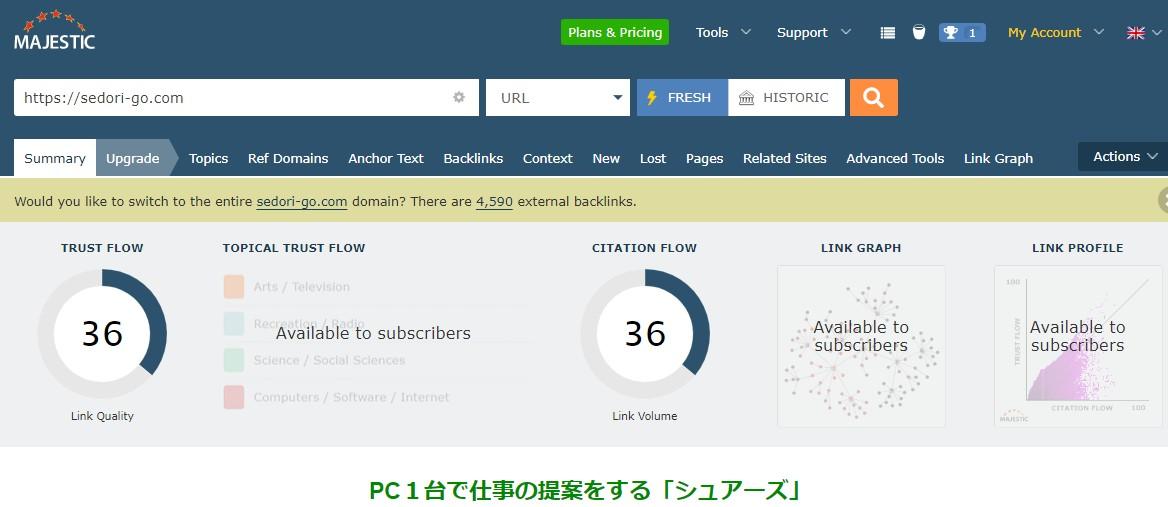Click the URL search input field
This screenshot has width=1168, height=507.
pyautogui.click(x=230, y=98)
